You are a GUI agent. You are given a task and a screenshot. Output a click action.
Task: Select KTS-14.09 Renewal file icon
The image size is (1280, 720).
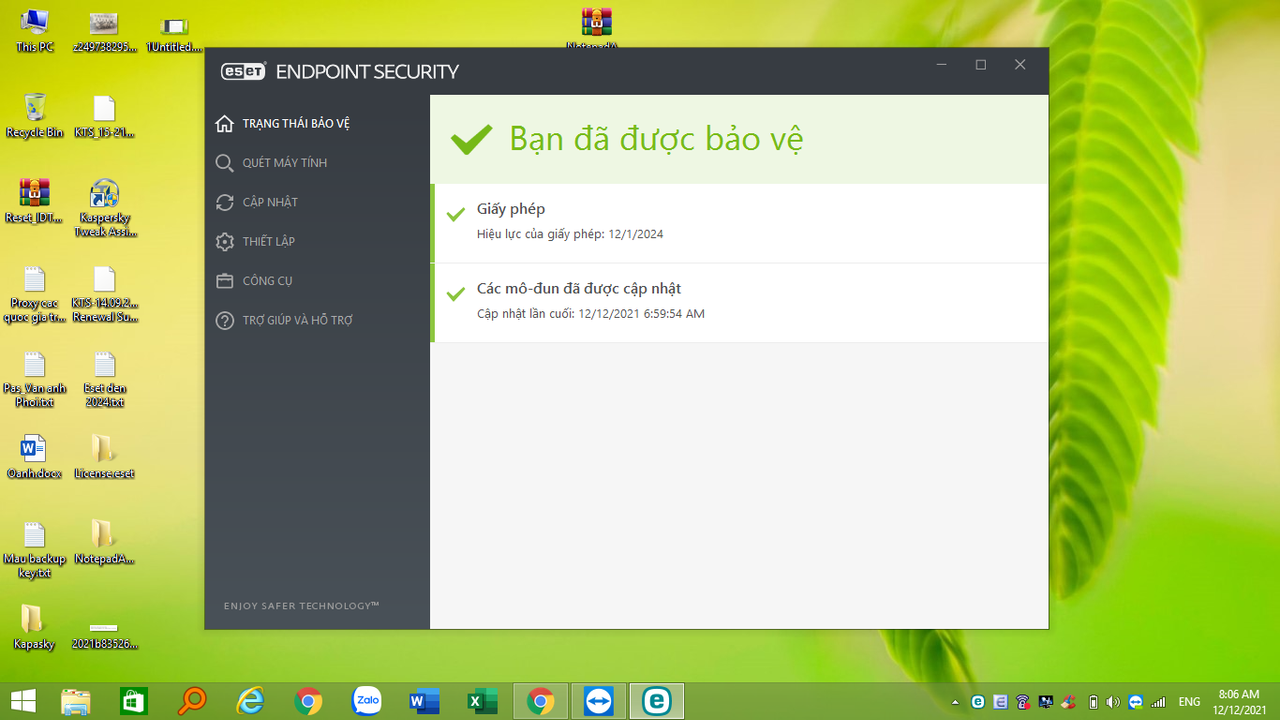[x=105, y=294]
